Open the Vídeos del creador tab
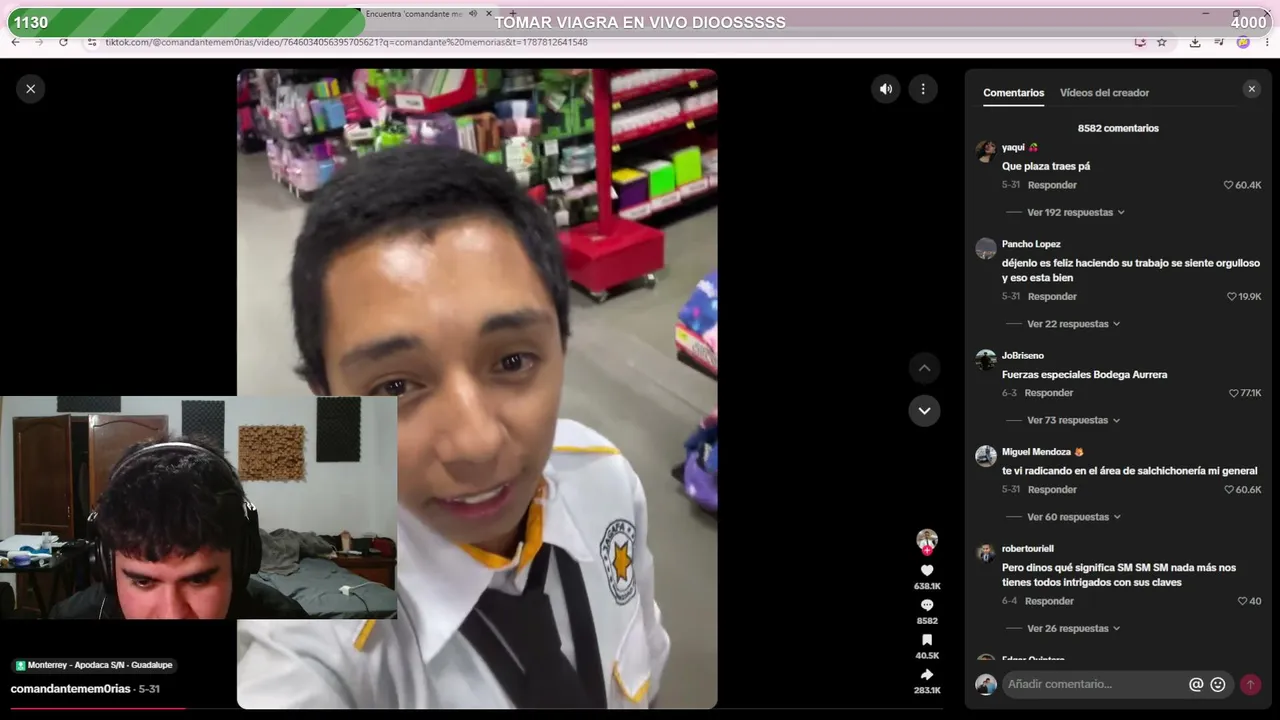Screen dimensions: 1280x720 (1104, 93)
